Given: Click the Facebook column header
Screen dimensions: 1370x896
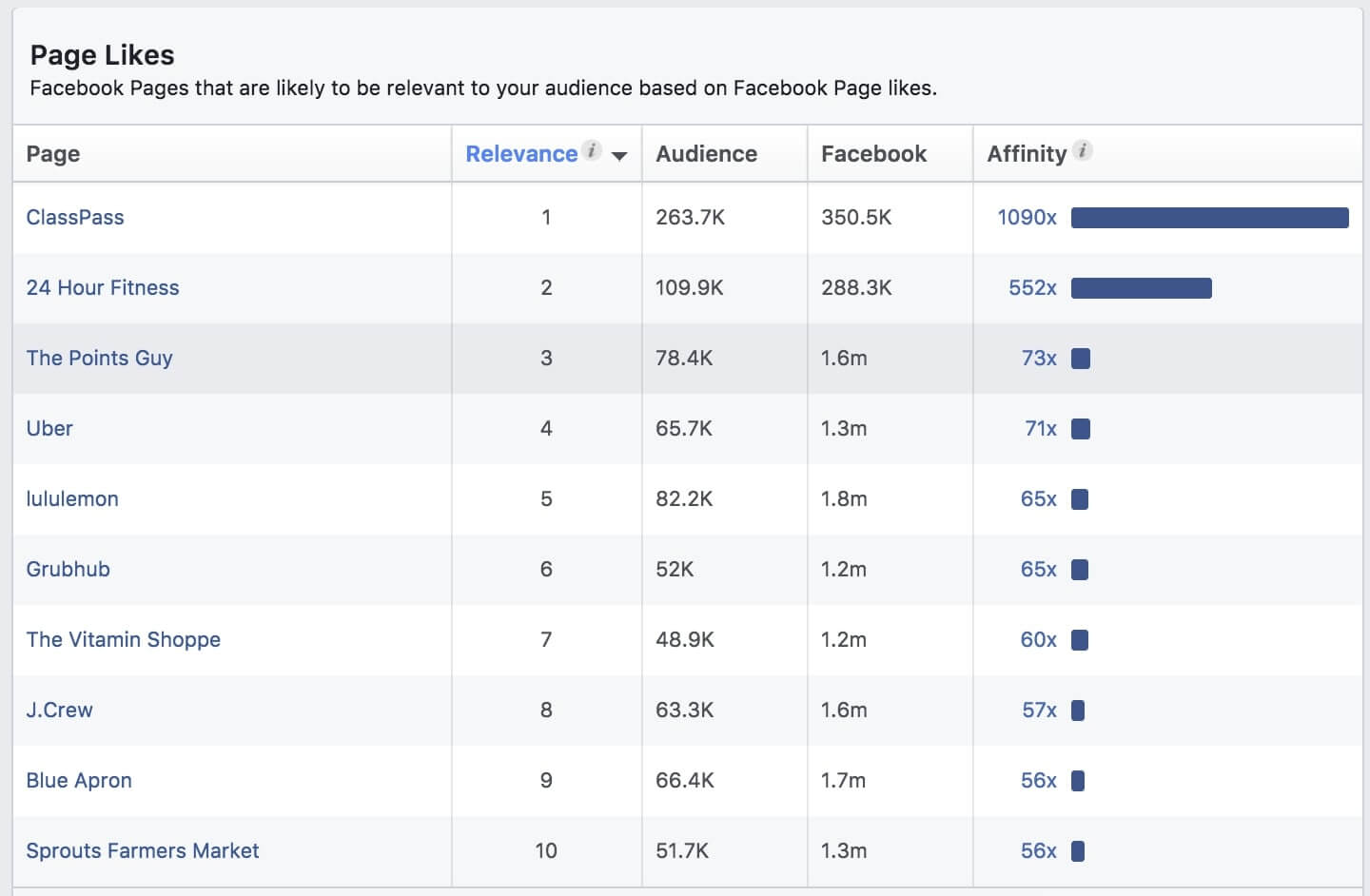Looking at the screenshot, I should click(x=873, y=154).
